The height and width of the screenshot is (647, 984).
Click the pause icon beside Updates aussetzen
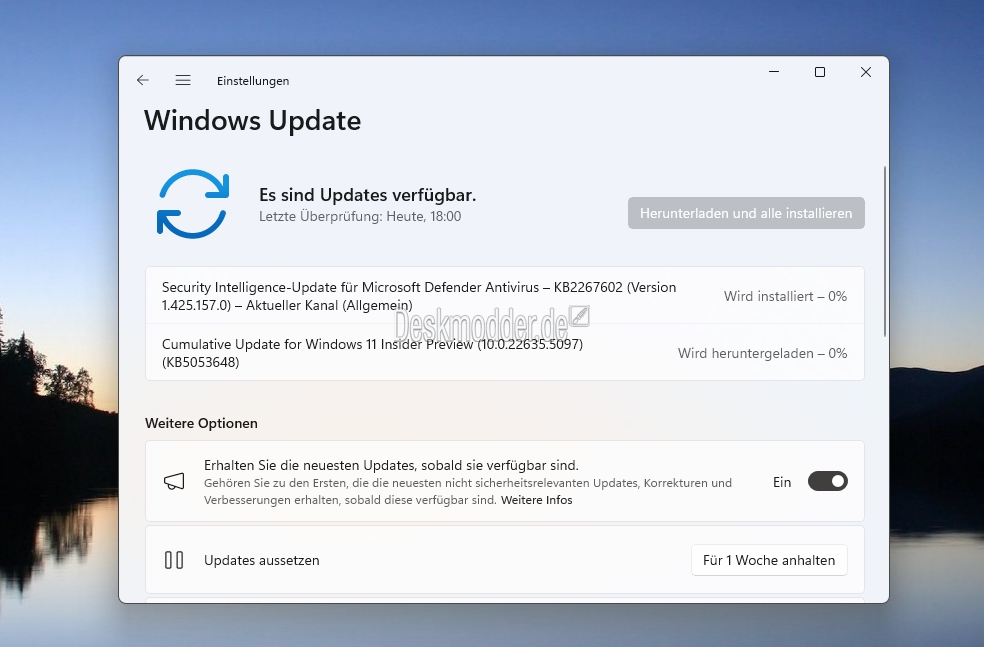coord(174,560)
